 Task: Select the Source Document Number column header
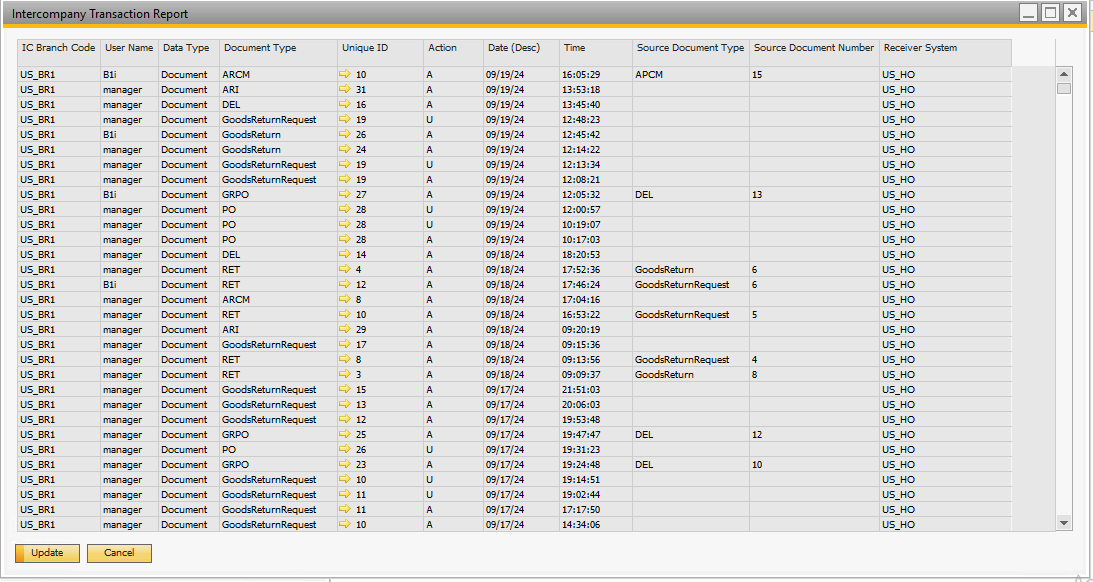coord(814,48)
